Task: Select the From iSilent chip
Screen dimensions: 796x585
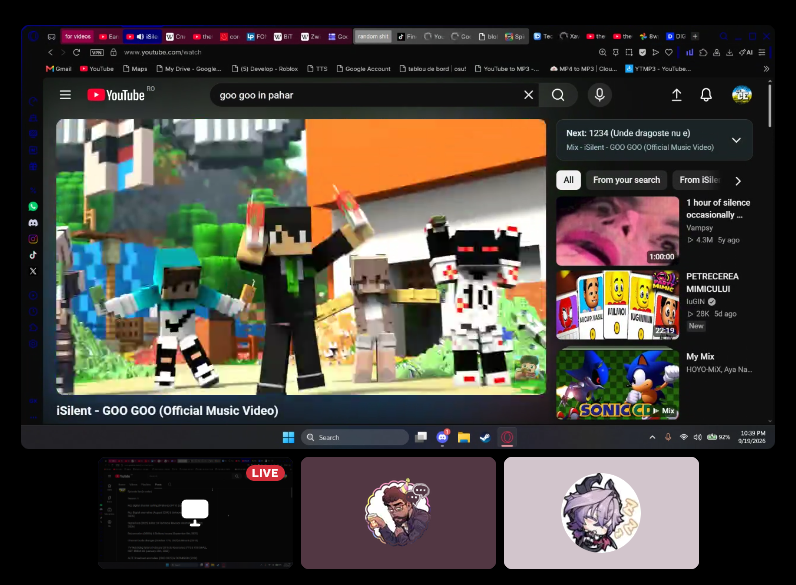Action: 700,180
